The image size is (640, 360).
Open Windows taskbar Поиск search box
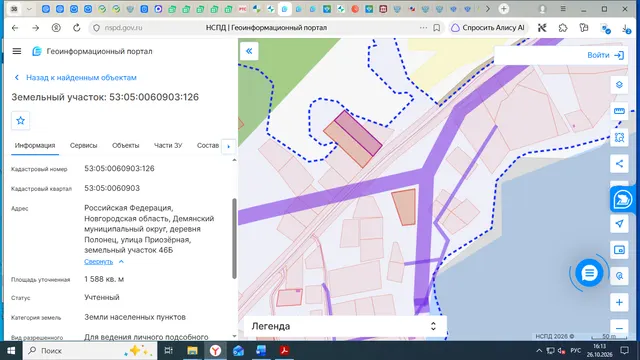(91, 351)
